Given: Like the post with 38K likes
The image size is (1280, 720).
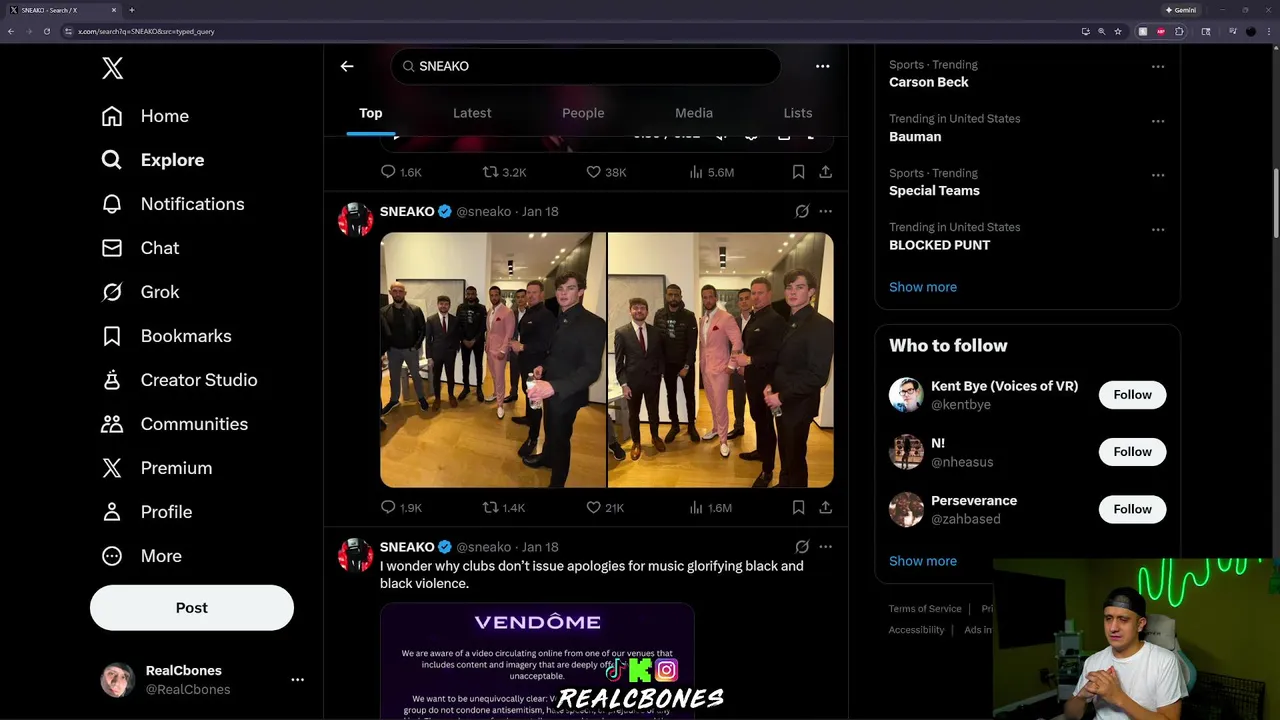Looking at the screenshot, I should coord(606,172).
